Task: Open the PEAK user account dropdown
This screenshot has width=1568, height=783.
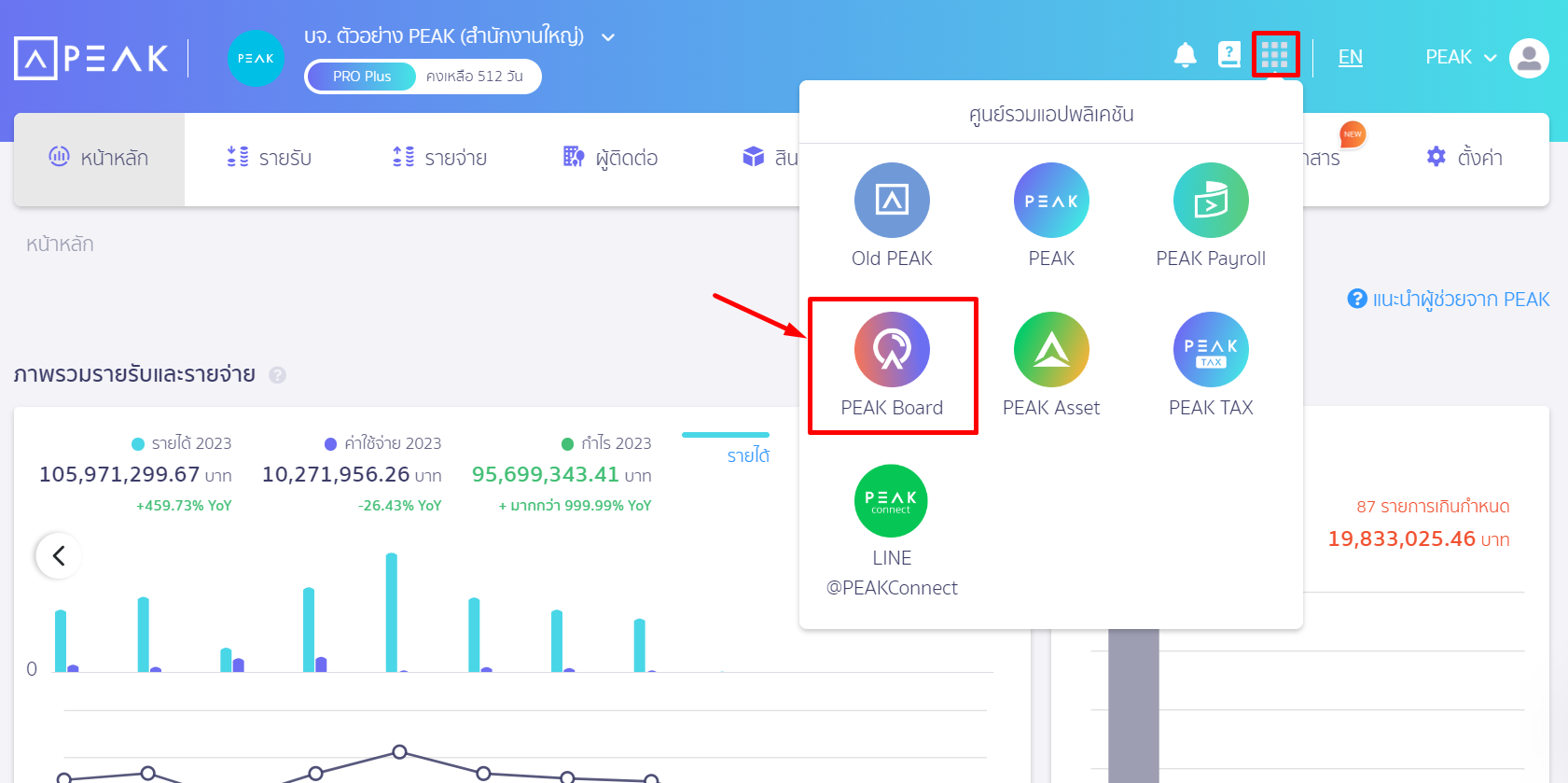Action: point(1460,58)
